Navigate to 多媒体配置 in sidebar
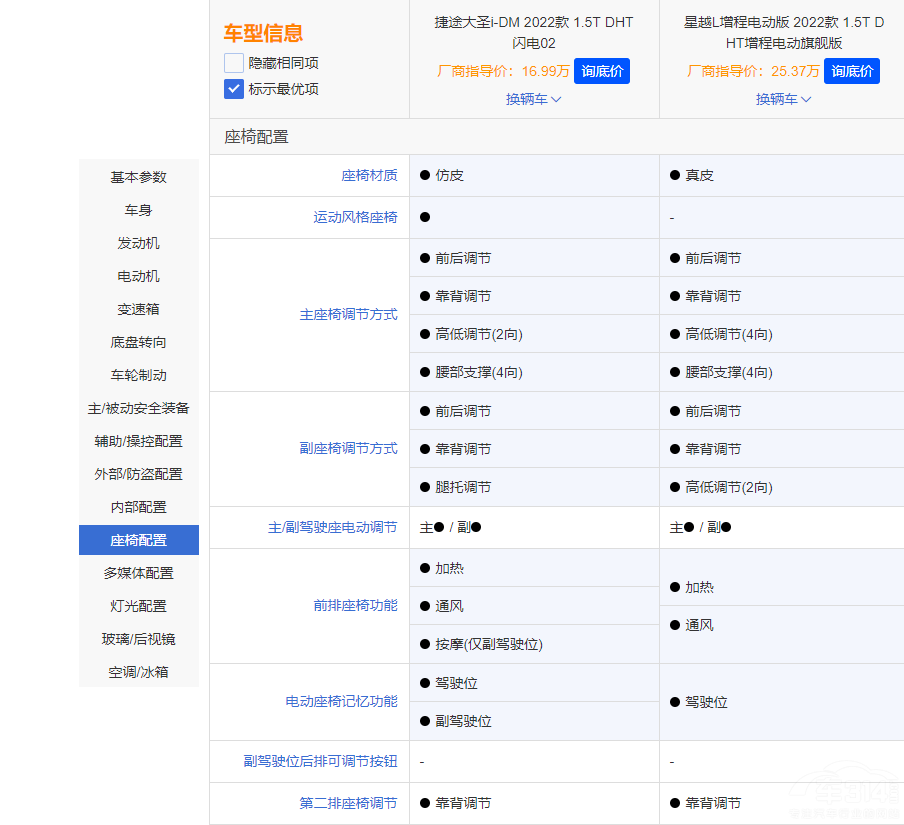 click(139, 573)
